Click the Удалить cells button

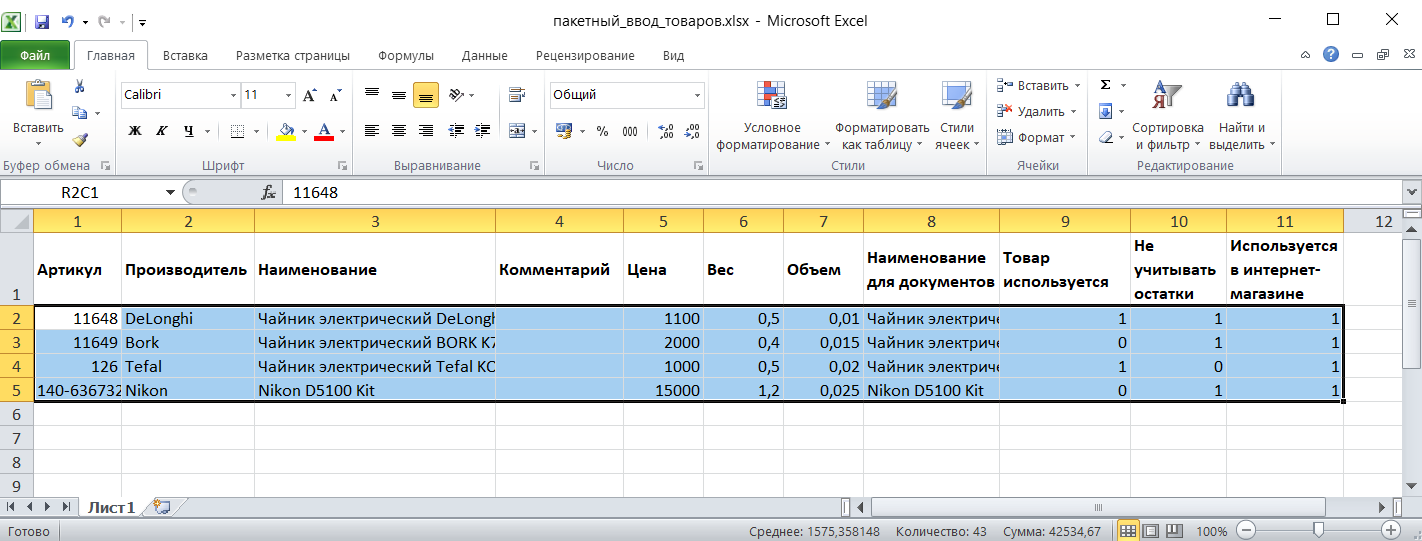[1035, 111]
